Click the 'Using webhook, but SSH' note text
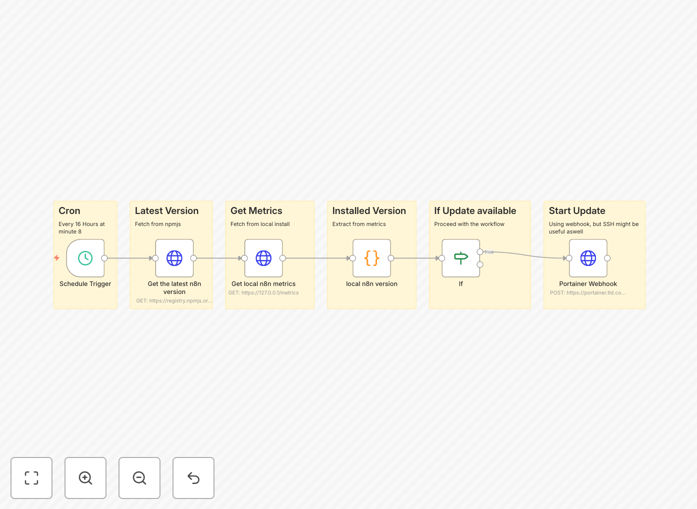The width and height of the screenshot is (697, 509). (593, 228)
